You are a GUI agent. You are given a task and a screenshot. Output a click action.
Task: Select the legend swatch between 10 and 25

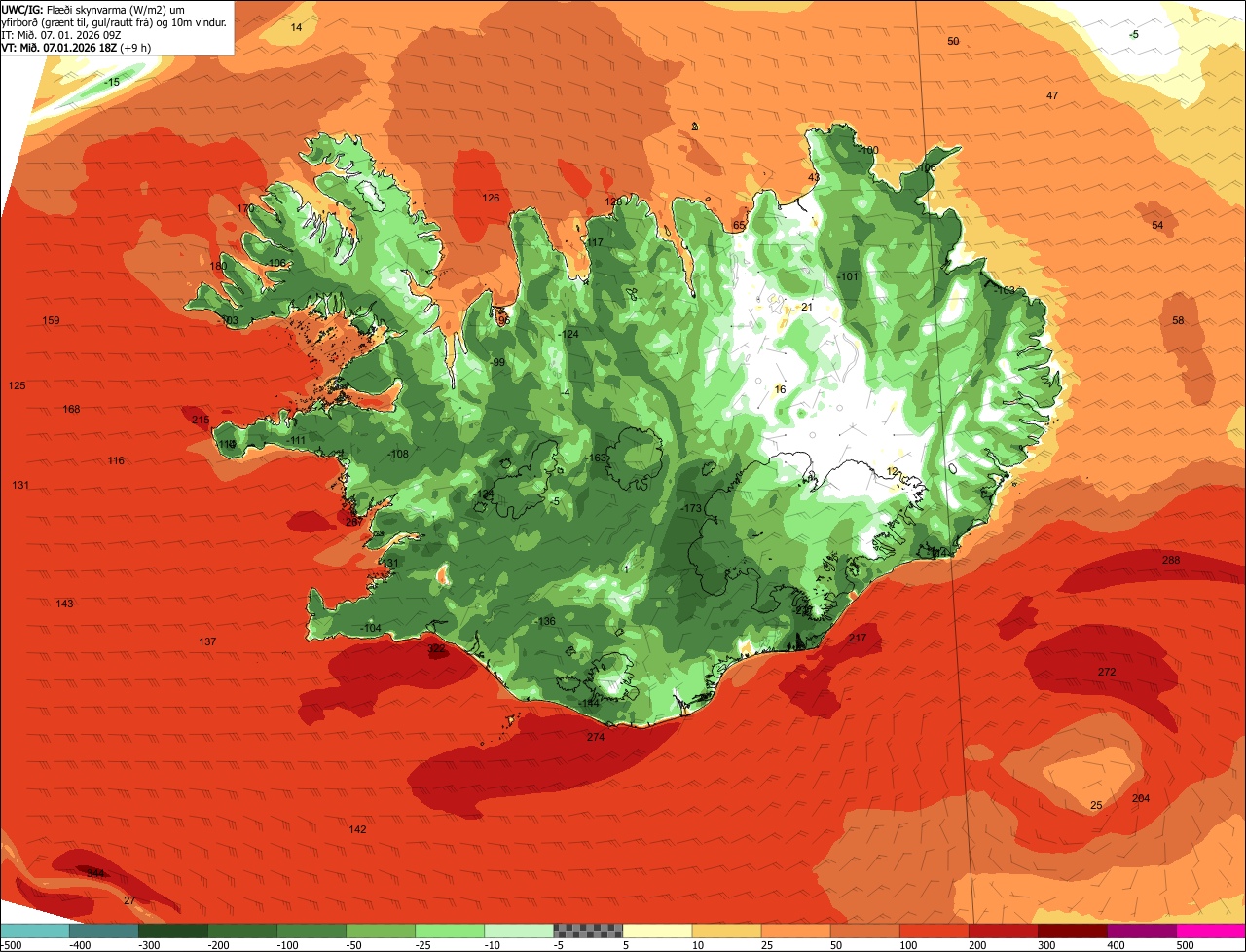[x=726, y=930]
